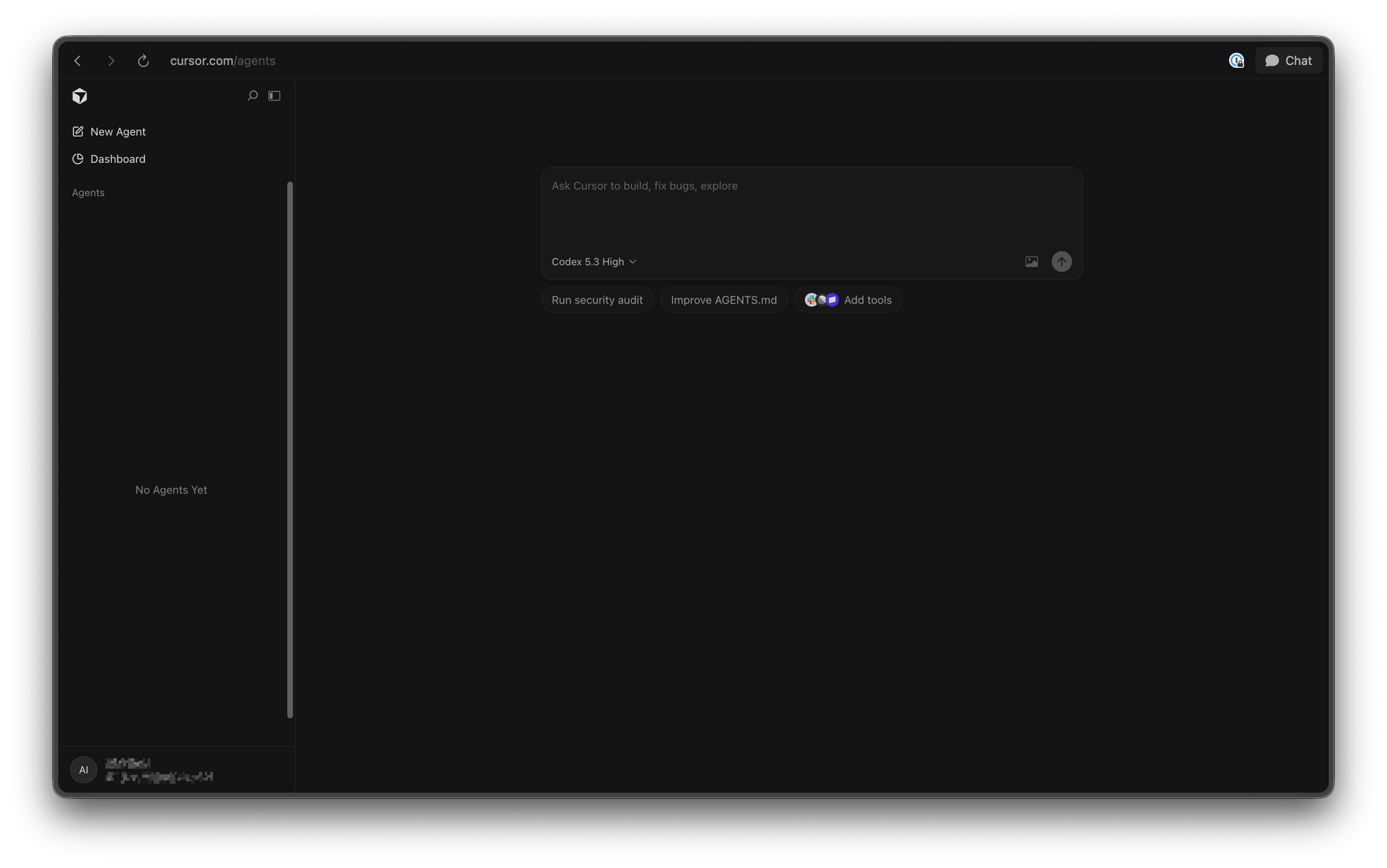Screen dimensions: 1387x868
Task: Submit the prompt with the arrow-up button
Action: (1061, 261)
